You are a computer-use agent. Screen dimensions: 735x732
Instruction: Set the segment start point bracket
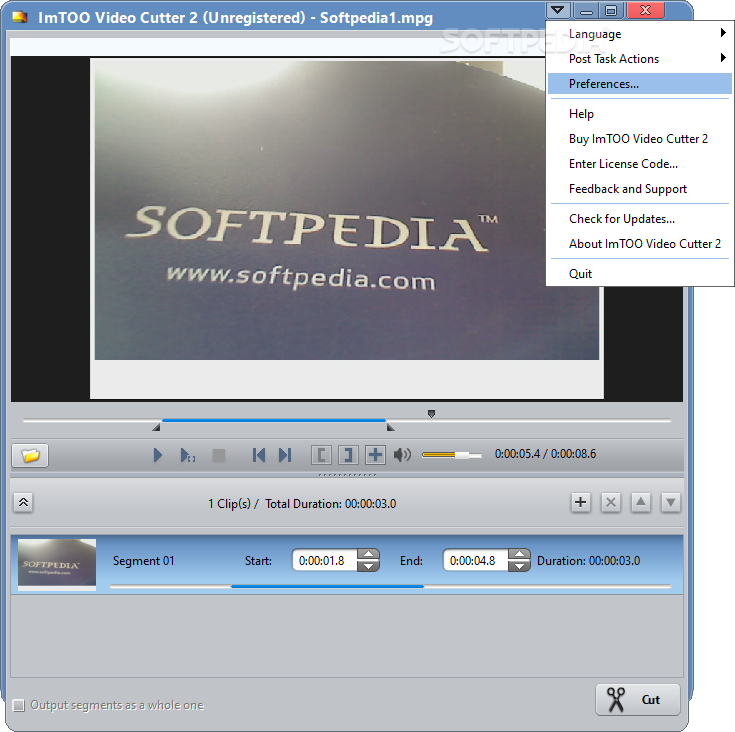[x=322, y=455]
